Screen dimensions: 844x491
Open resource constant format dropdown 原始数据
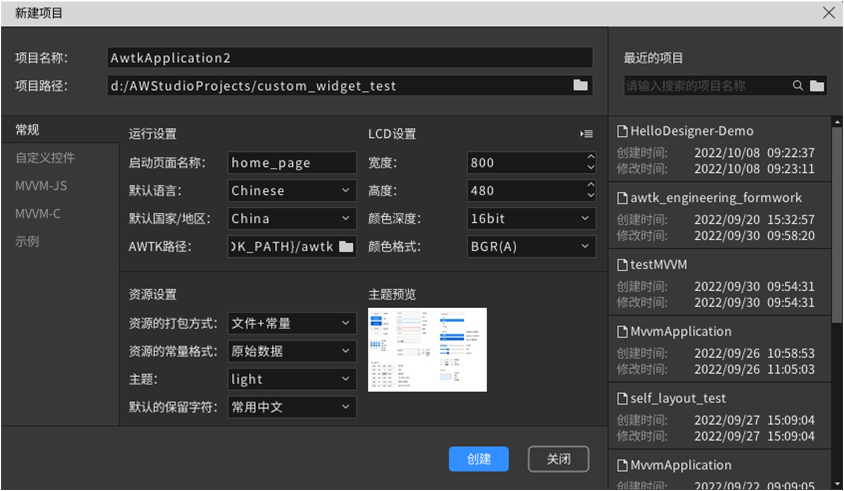pos(292,351)
